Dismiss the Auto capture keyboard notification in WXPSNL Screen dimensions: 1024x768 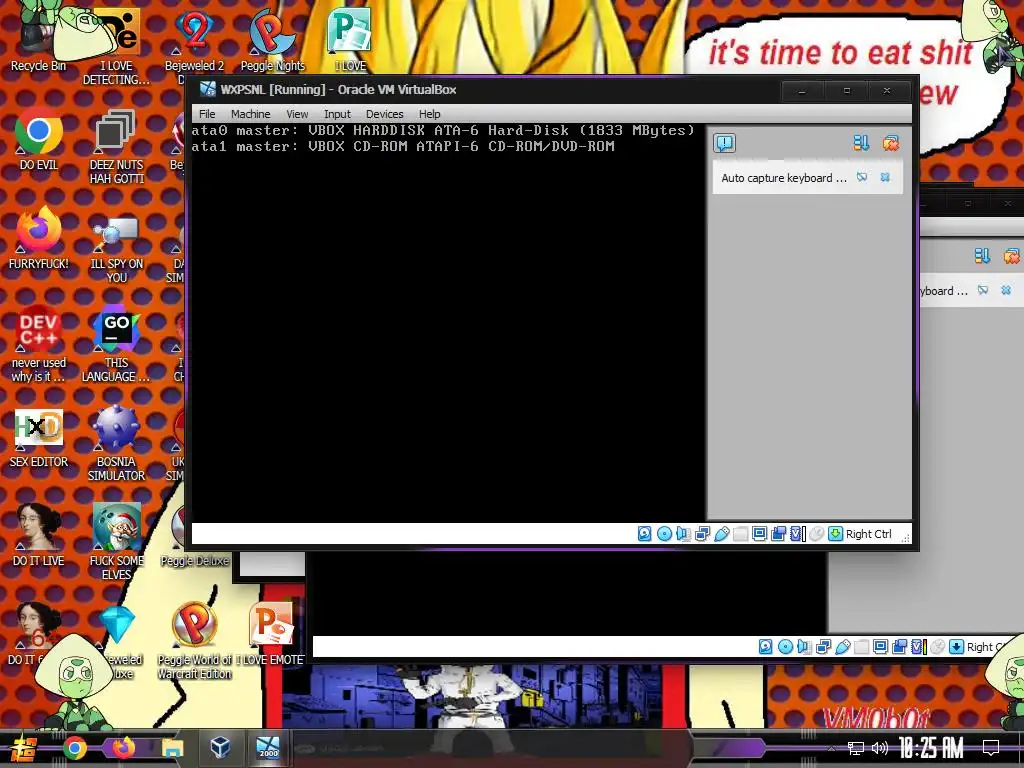885,177
